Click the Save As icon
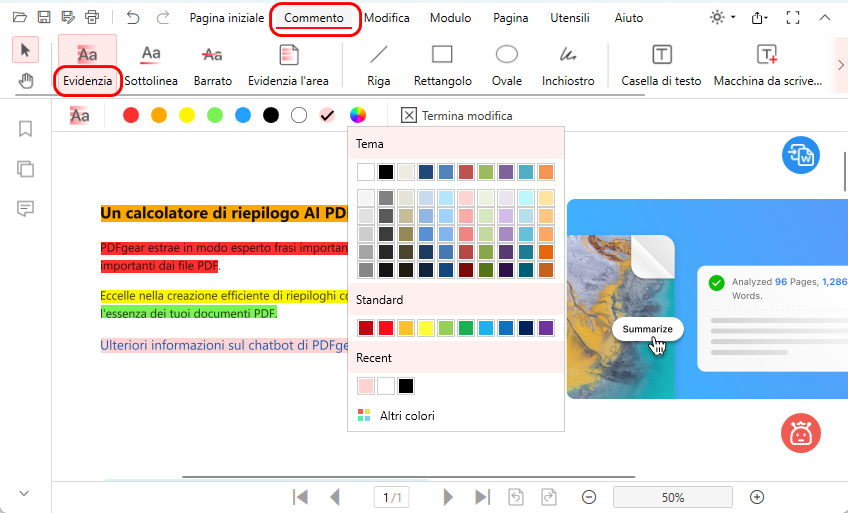Screen dimensions: 848x513 click(x=68, y=17)
